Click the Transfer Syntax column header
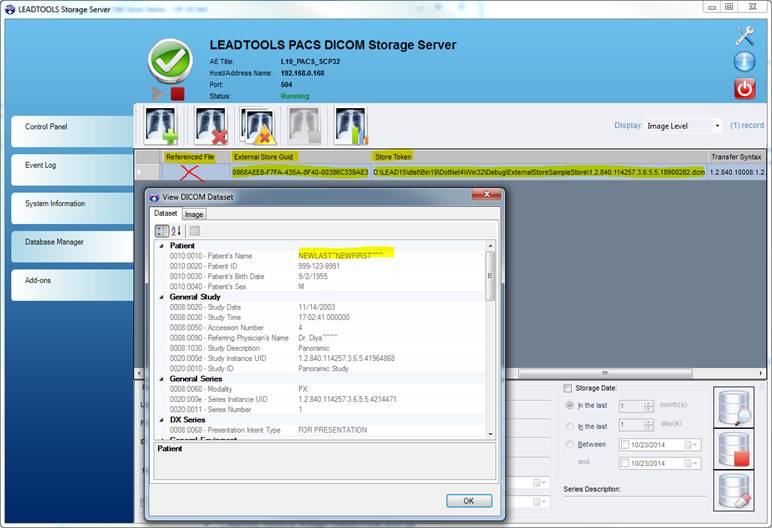 (x=737, y=157)
